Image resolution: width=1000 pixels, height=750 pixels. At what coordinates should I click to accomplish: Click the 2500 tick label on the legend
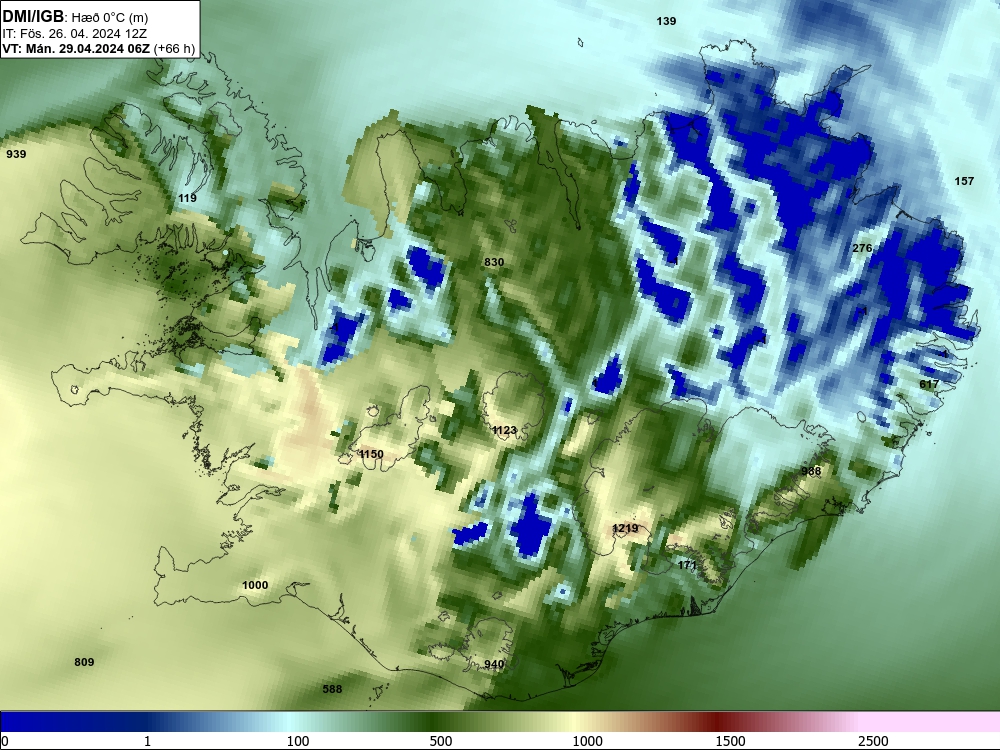[873, 741]
